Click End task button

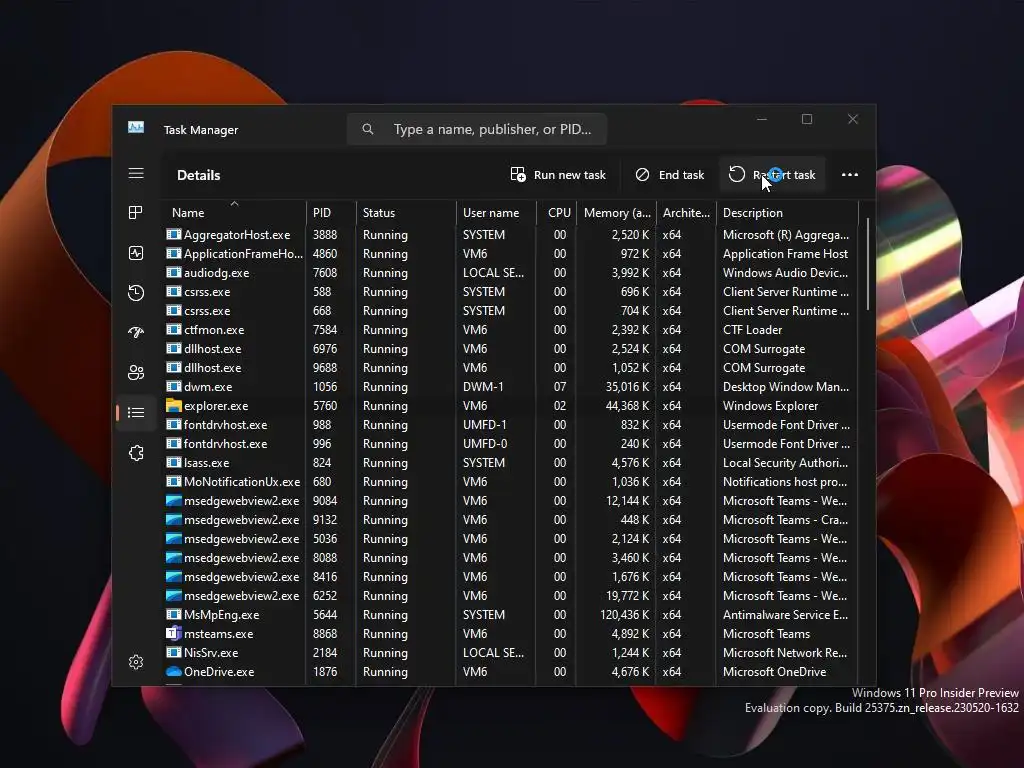click(669, 174)
